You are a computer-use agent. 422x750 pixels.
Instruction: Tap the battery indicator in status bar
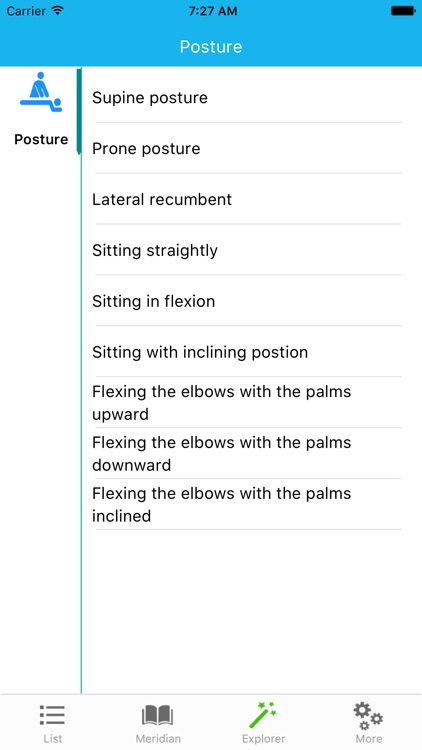coord(403,11)
